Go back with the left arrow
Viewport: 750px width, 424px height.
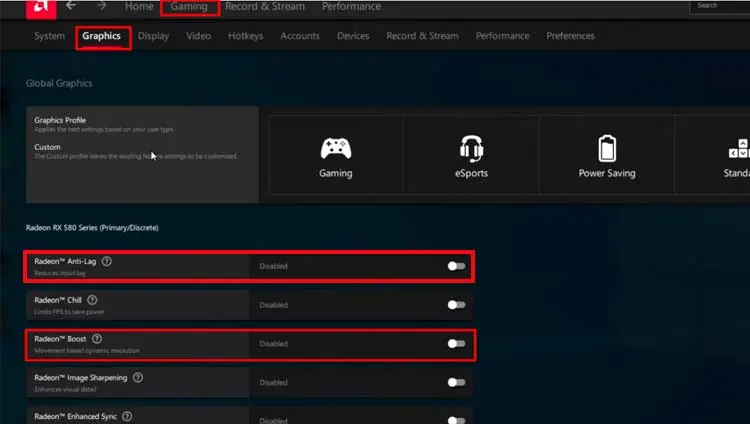click(x=71, y=6)
